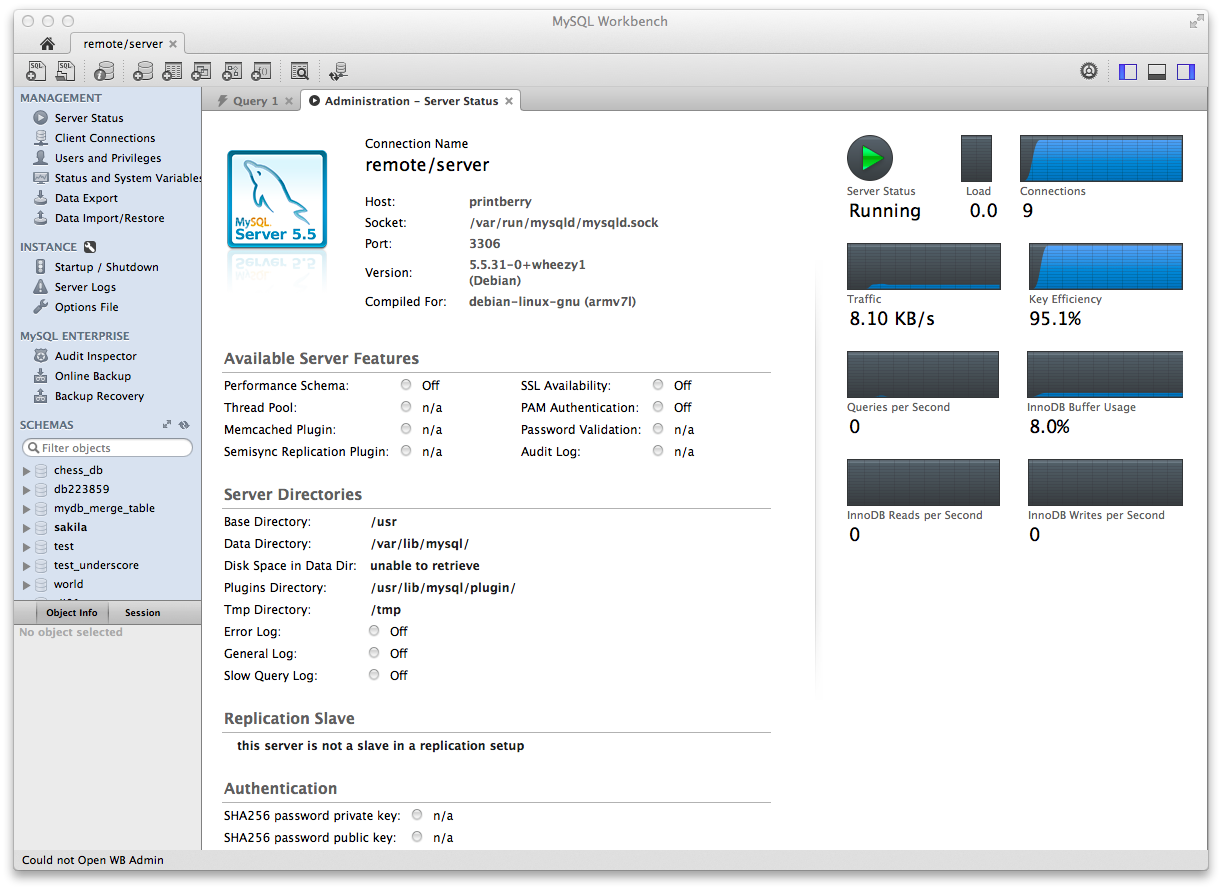Expand the sakila schema
This screenshot has height=890, width=1222.
click(x=27, y=528)
